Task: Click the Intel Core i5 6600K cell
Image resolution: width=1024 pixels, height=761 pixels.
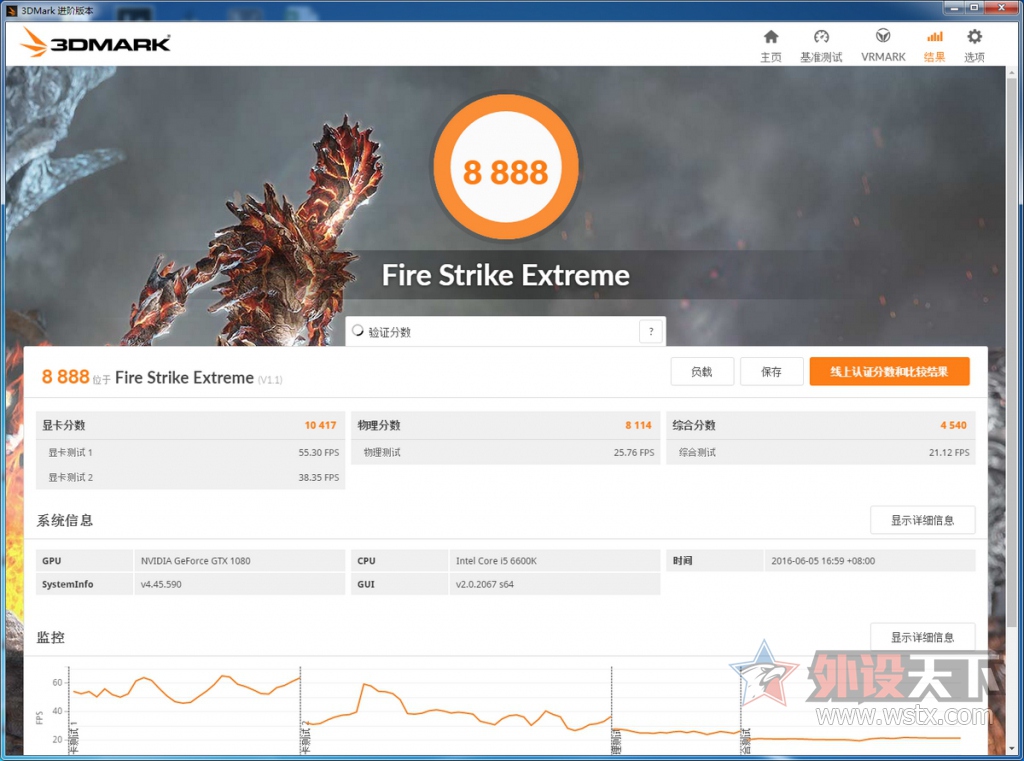Action: tap(554, 560)
